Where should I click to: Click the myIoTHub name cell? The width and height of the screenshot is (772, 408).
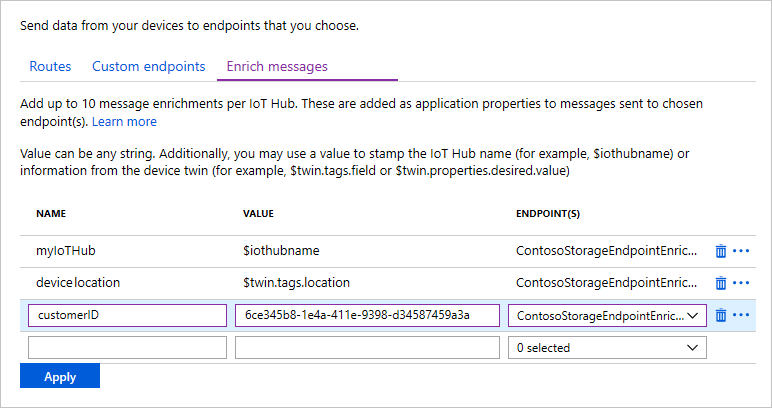(x=66, y=251)
